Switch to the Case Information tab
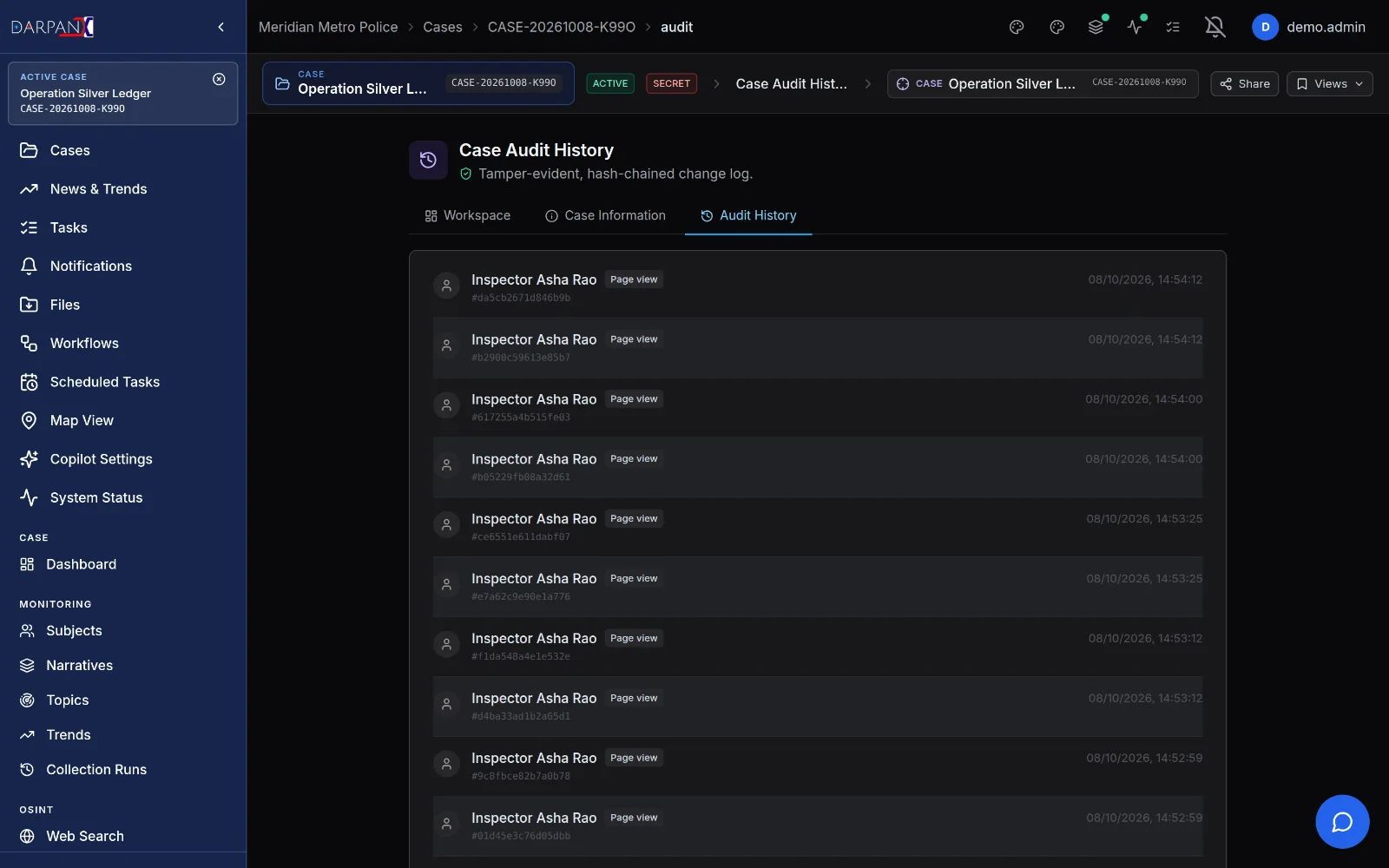 coord(605,215)
